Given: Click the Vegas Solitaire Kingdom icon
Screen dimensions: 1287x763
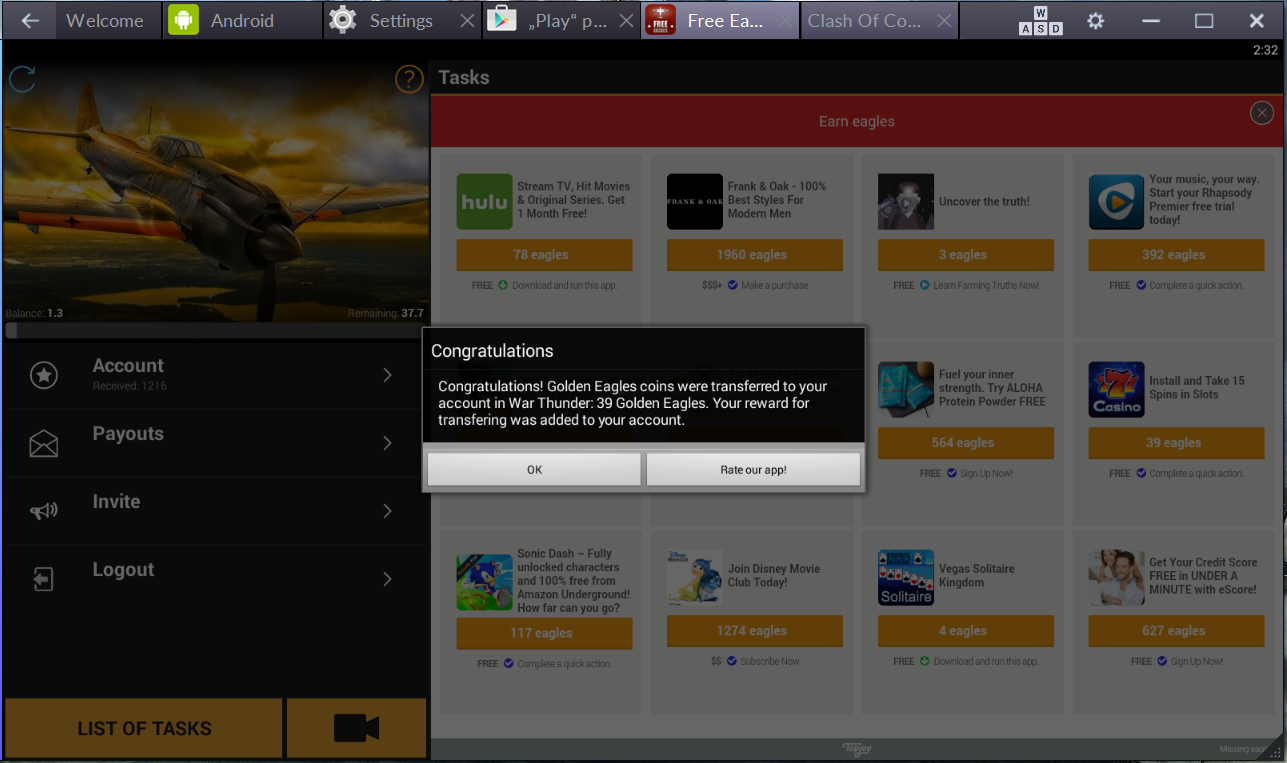Looking at the screenshot, I should tap(906, 577).
